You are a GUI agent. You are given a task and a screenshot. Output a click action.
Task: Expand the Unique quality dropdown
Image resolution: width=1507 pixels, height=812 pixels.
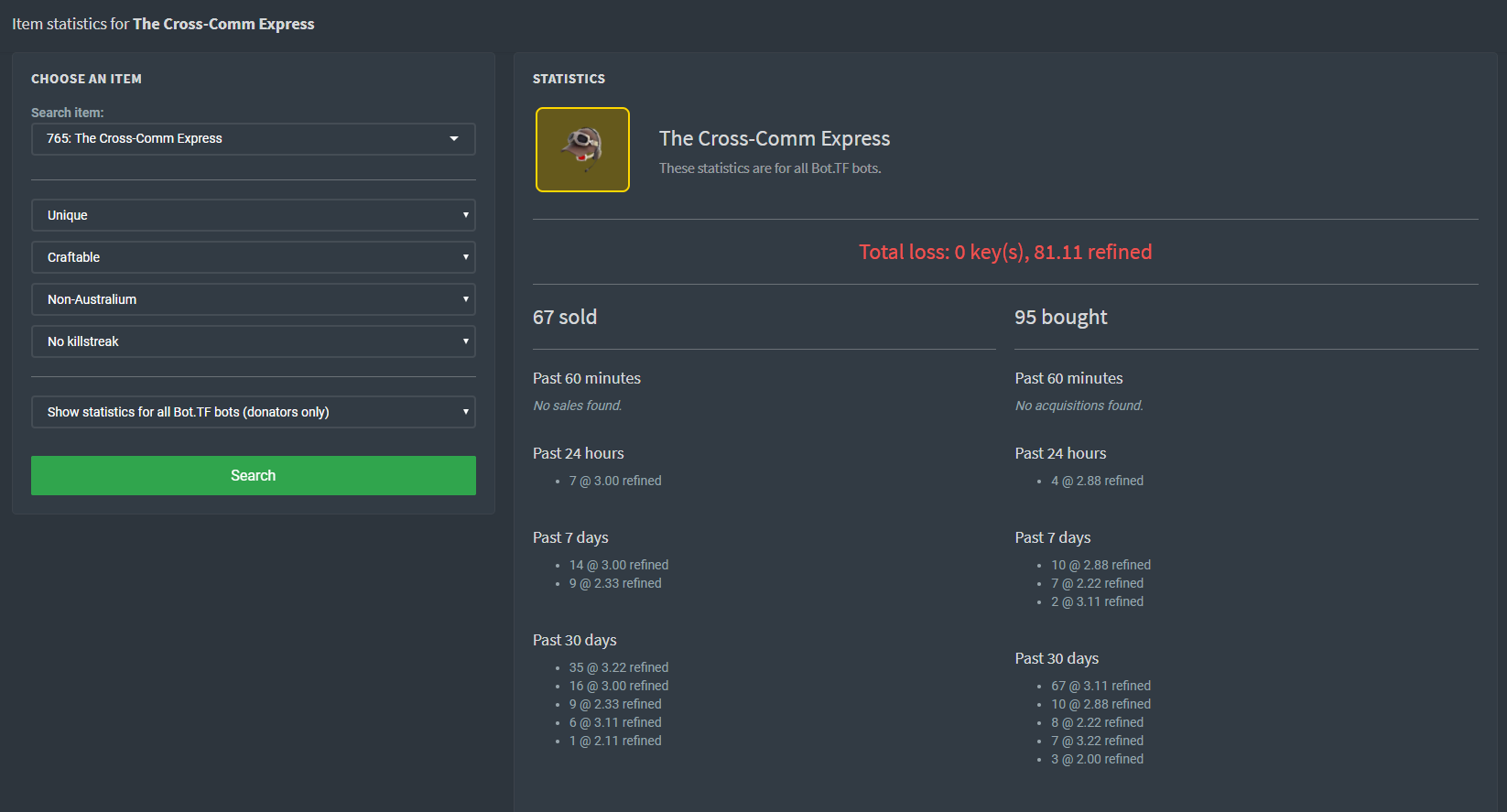click(254, 215)
